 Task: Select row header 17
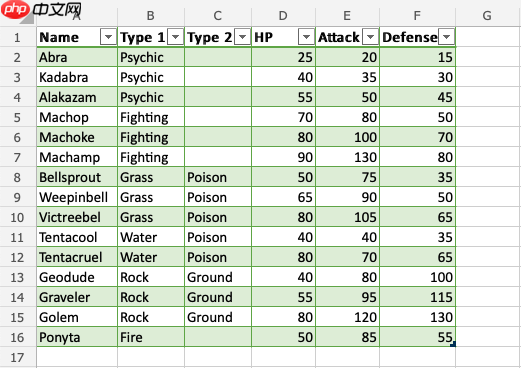click(x=17, y=357)
